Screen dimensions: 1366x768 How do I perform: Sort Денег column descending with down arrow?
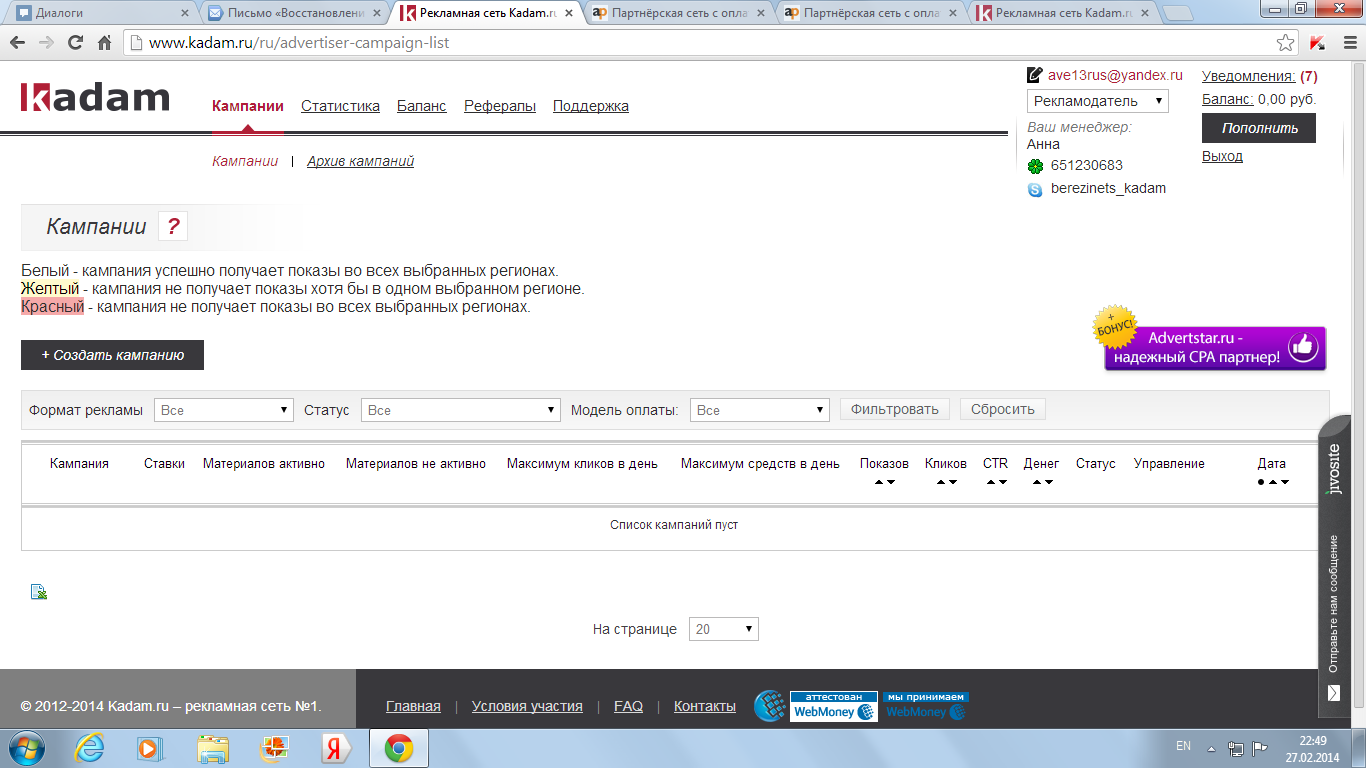click(1049, 482)
